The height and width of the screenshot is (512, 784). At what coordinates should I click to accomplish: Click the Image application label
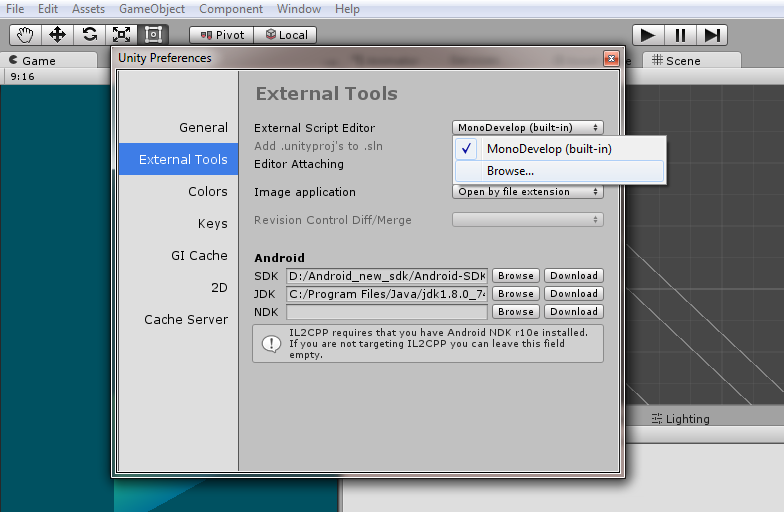pyautogui.click(x=304, y=192)
